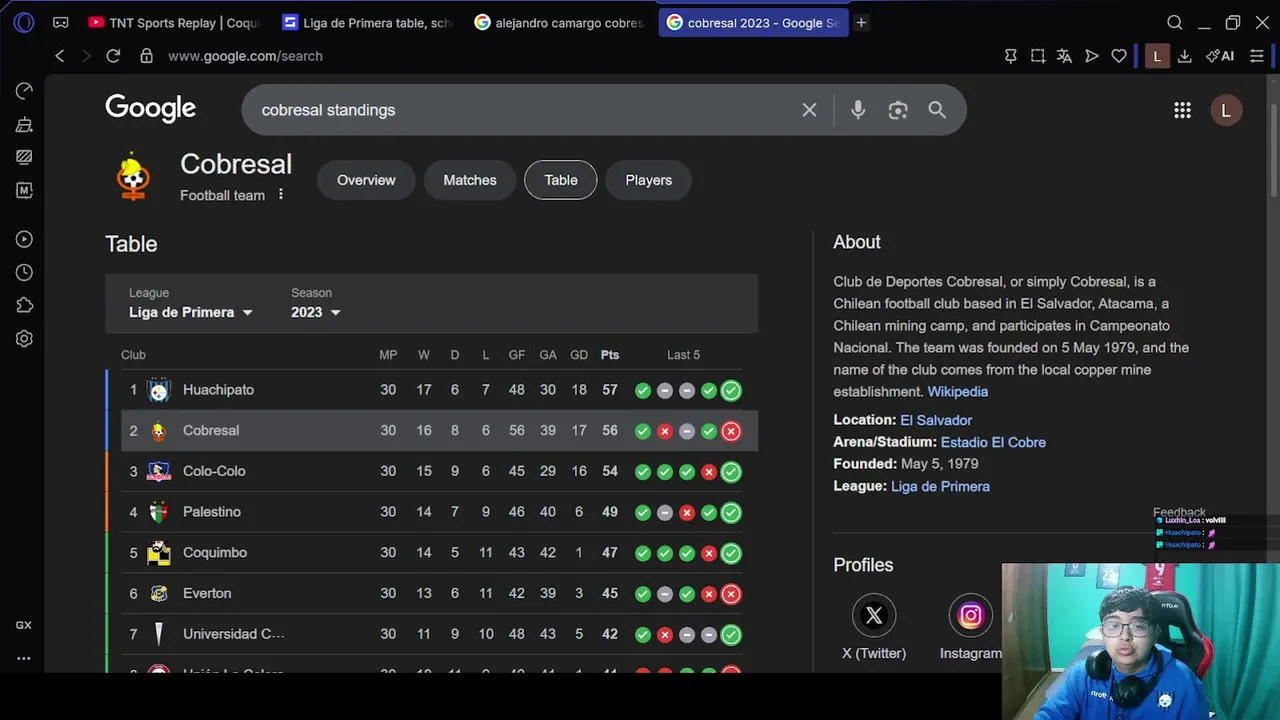Open Estadio El Cobre link

pyautogui.click(x=993, y=442)
